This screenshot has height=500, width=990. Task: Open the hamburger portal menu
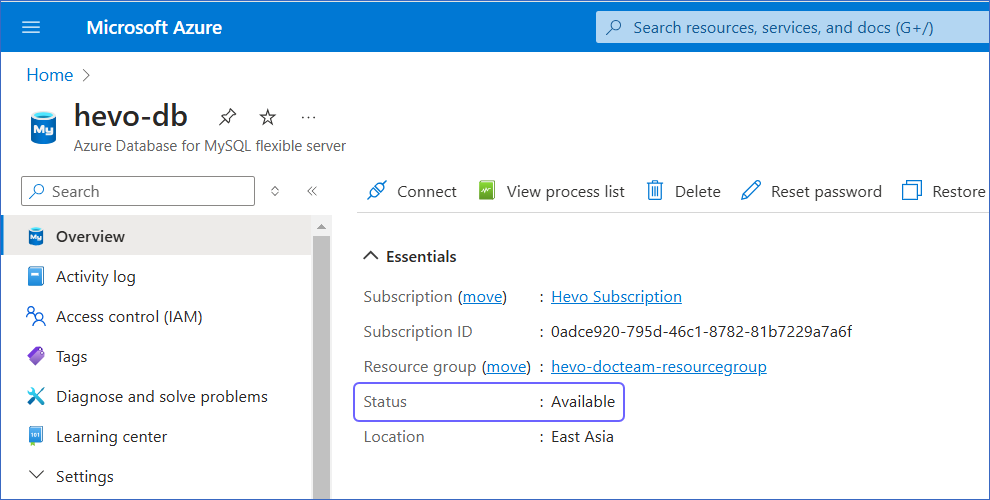tap(31, 27)
